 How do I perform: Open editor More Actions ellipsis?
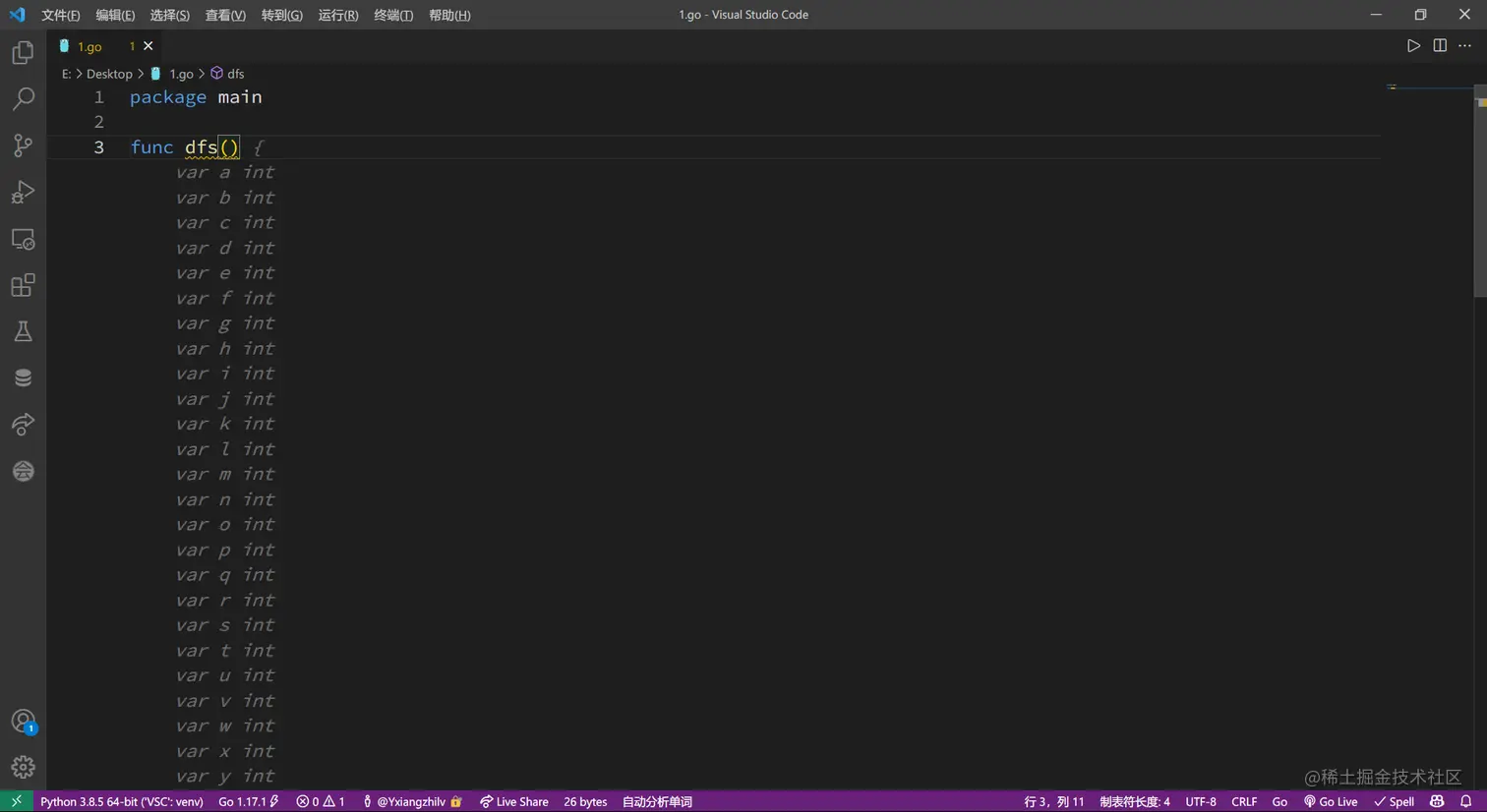click(1465, 45)
